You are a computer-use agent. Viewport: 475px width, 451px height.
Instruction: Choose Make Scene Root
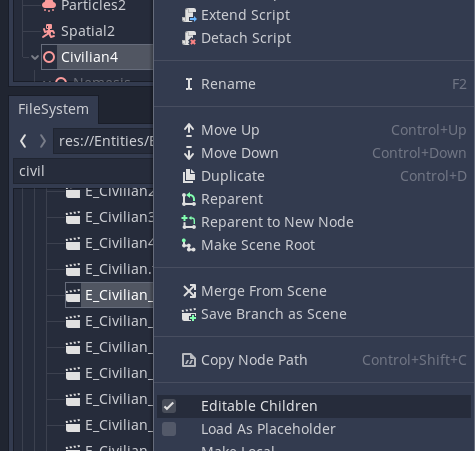314,245
